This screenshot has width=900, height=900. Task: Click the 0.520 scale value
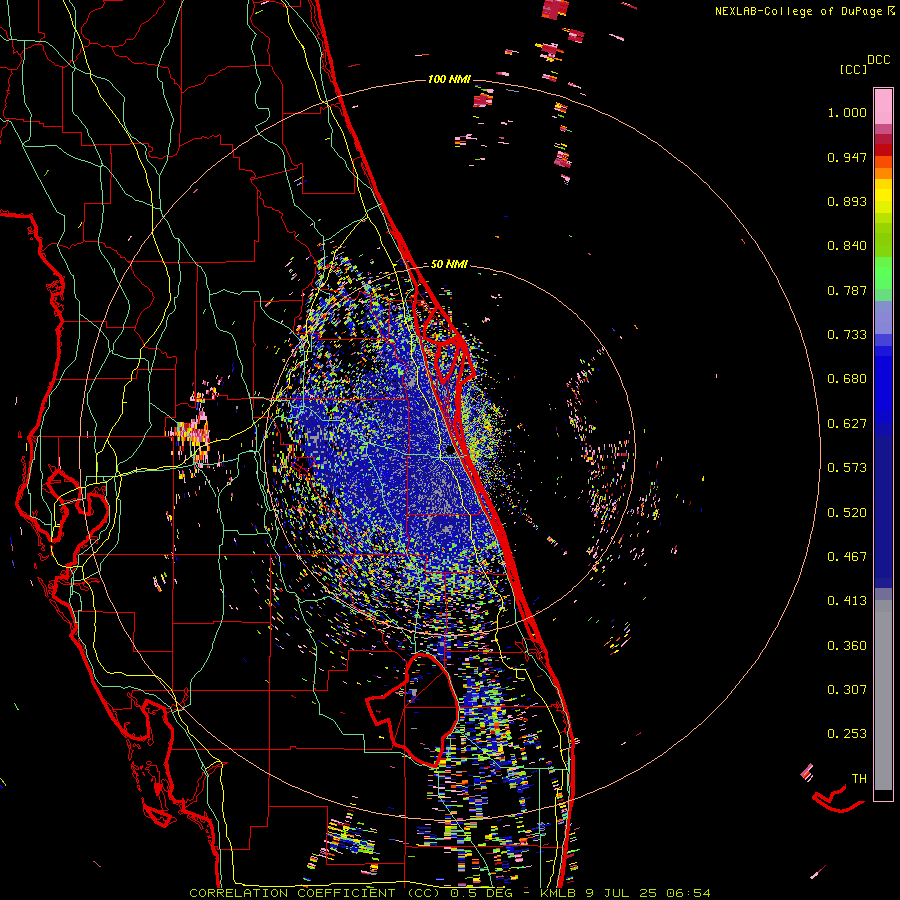(847, 513)
